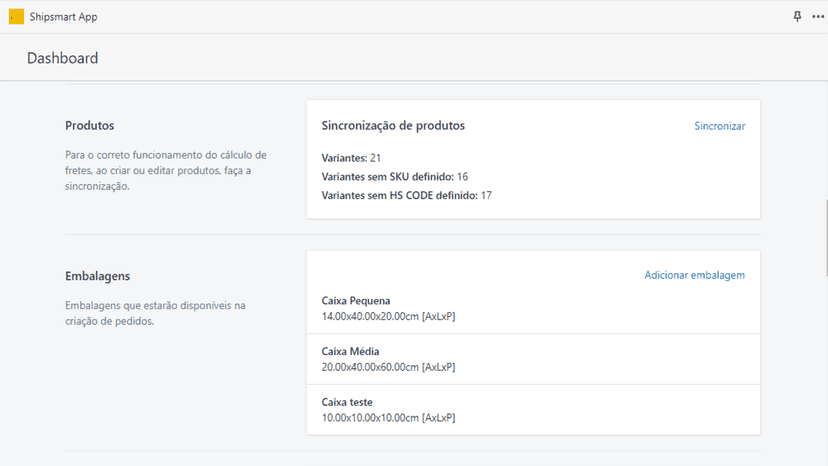This screenshot has height=466, width=828.
Task: Click the vertical scrollbar thumb
Action: (x=826, y=238)
